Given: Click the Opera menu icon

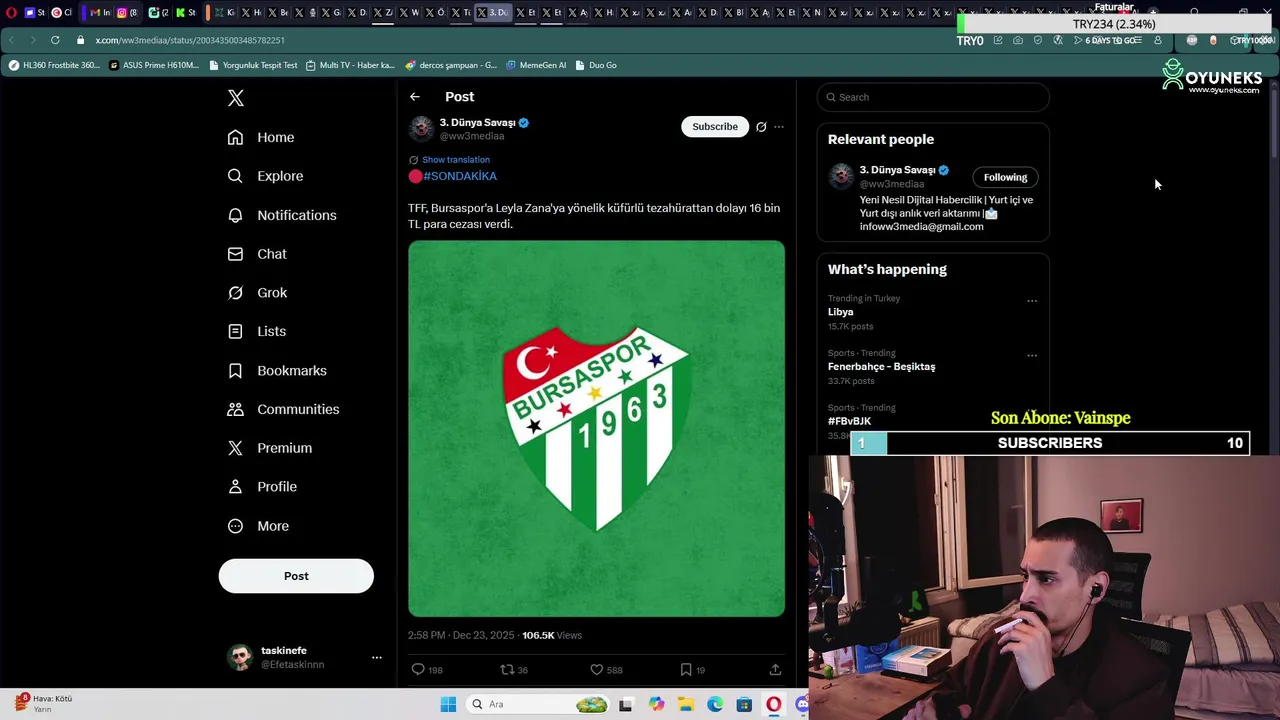Looking at the screenshot, I should pos(12,13).
